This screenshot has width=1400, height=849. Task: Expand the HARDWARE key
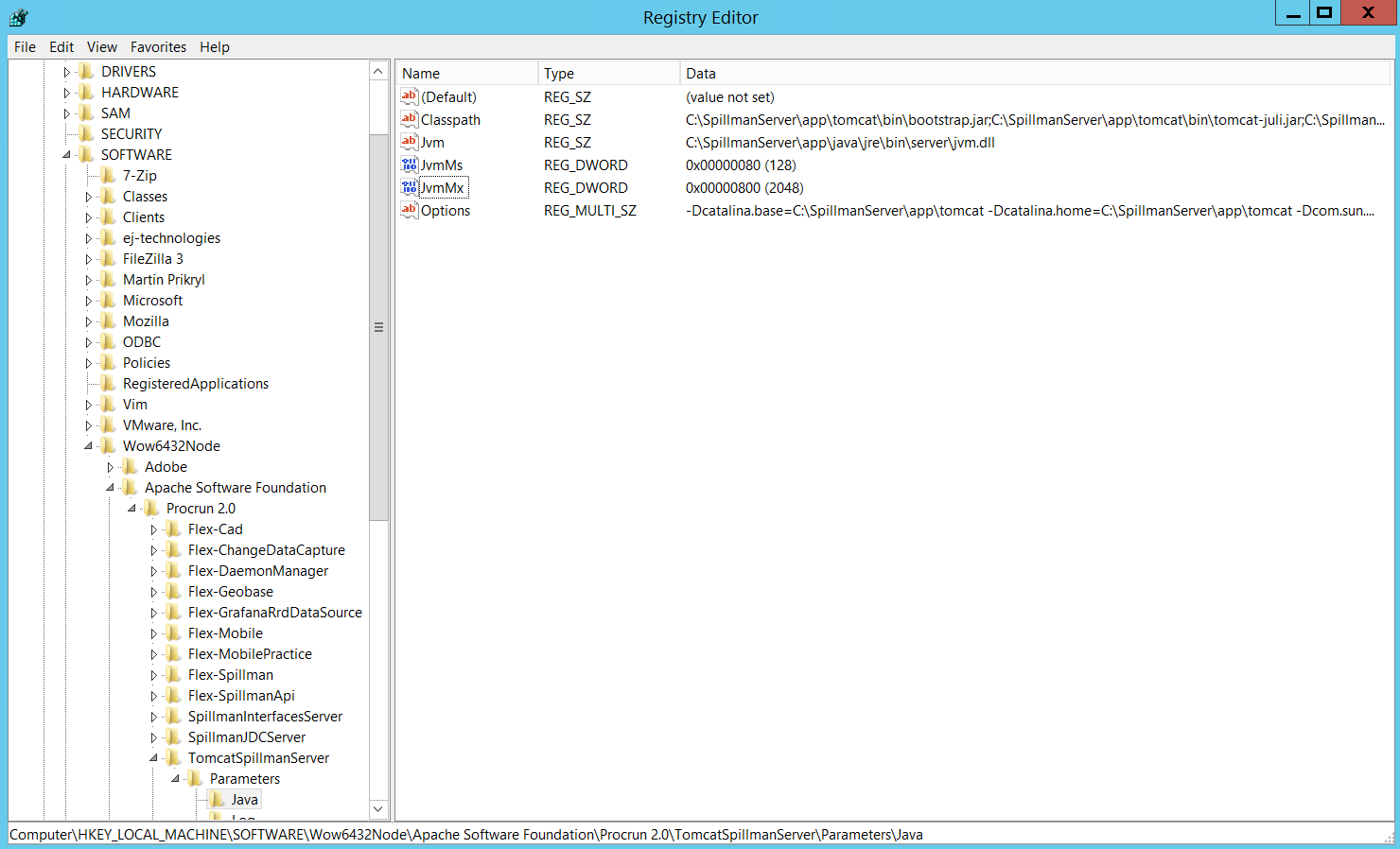66,93
